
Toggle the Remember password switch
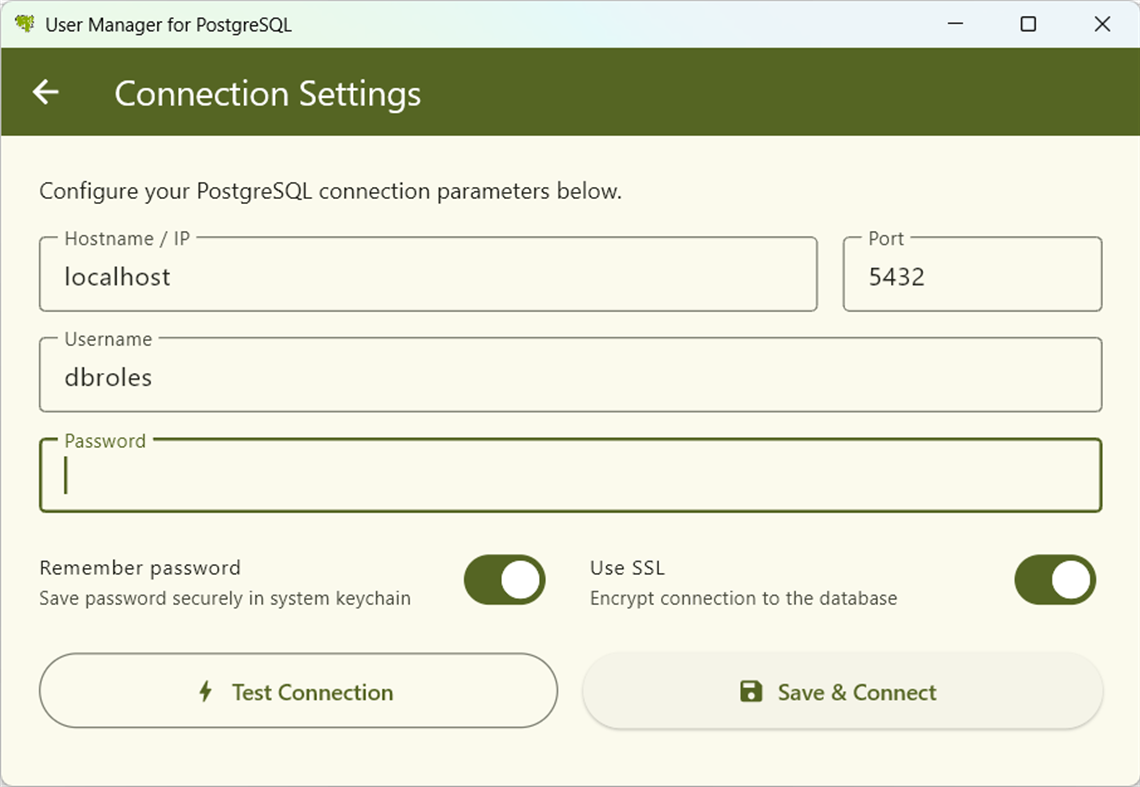(505, 580)
